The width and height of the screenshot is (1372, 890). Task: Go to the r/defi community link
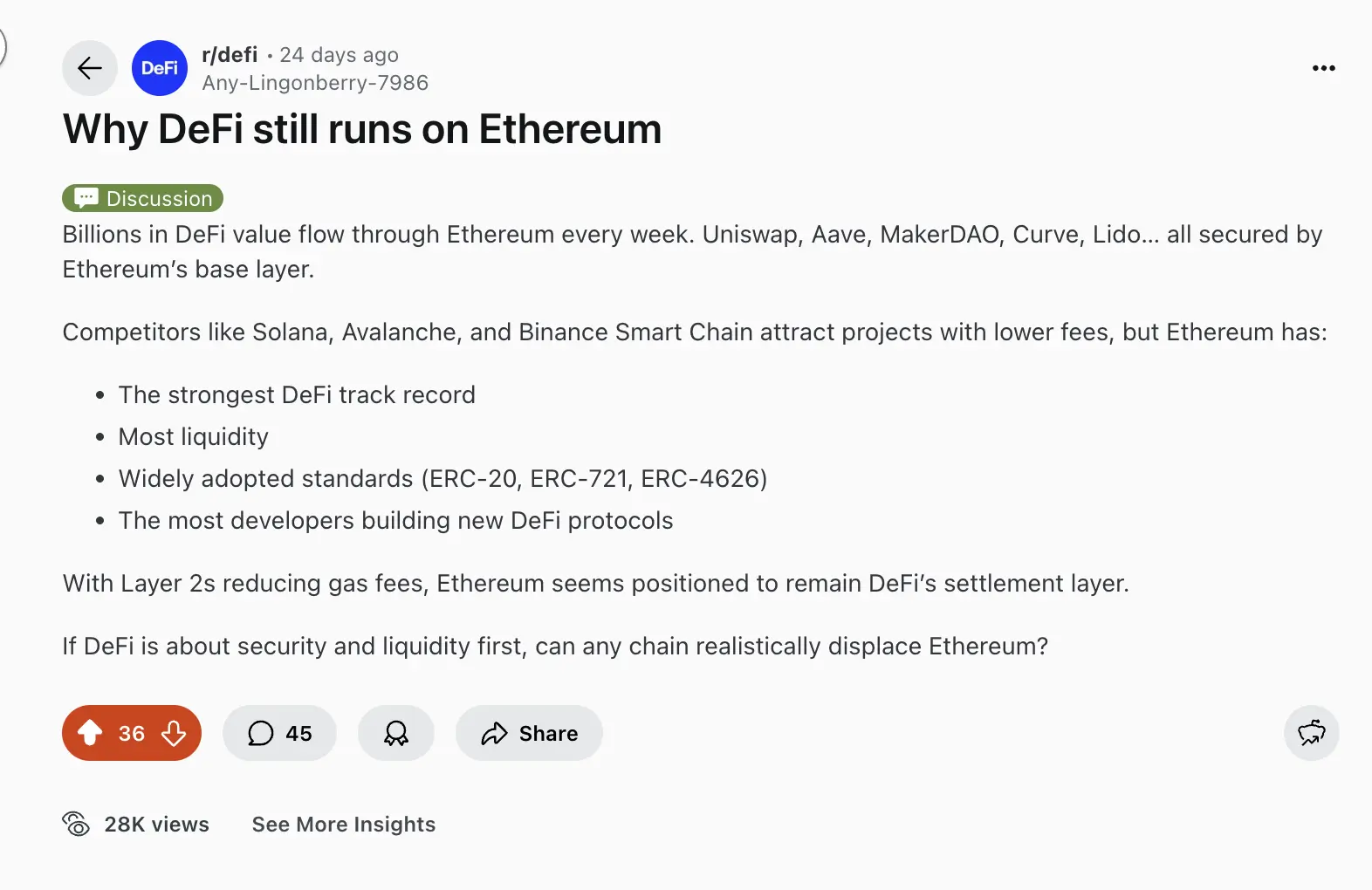(x=230, y=55)
